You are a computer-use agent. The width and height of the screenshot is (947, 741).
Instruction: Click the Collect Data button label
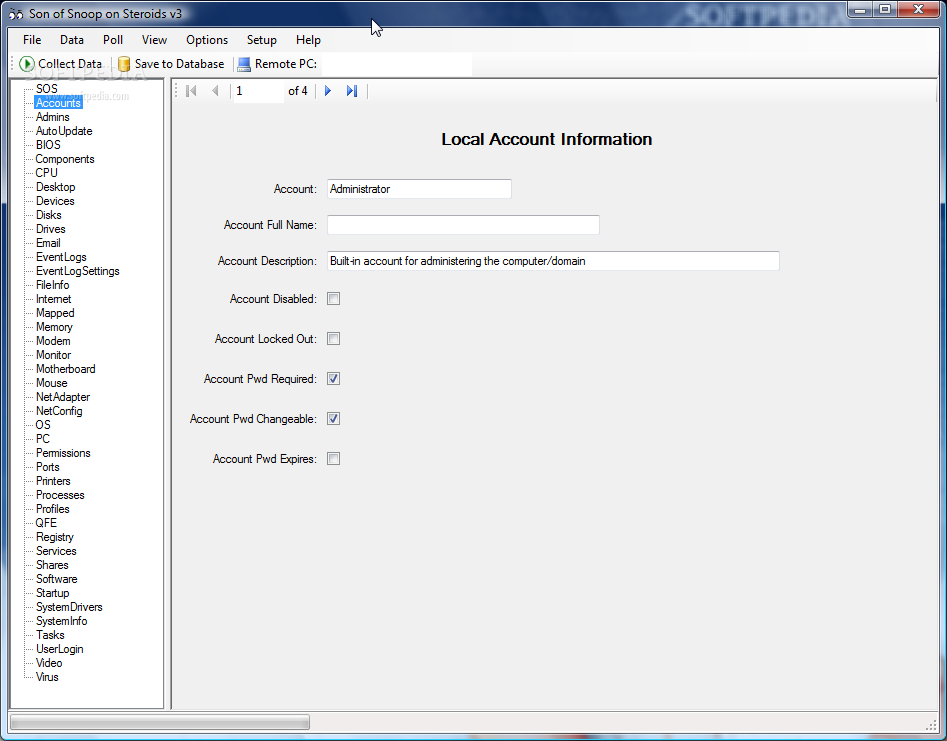[x=70, y=64]
